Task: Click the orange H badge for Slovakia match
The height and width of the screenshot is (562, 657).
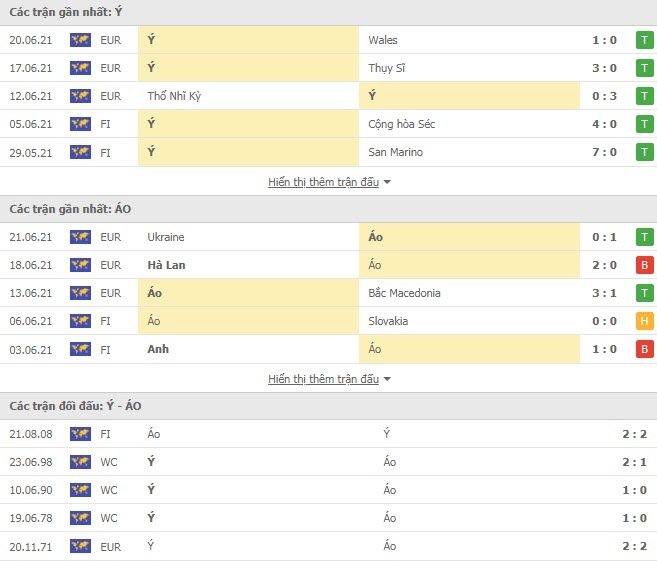Action: (x=644, y=321)
